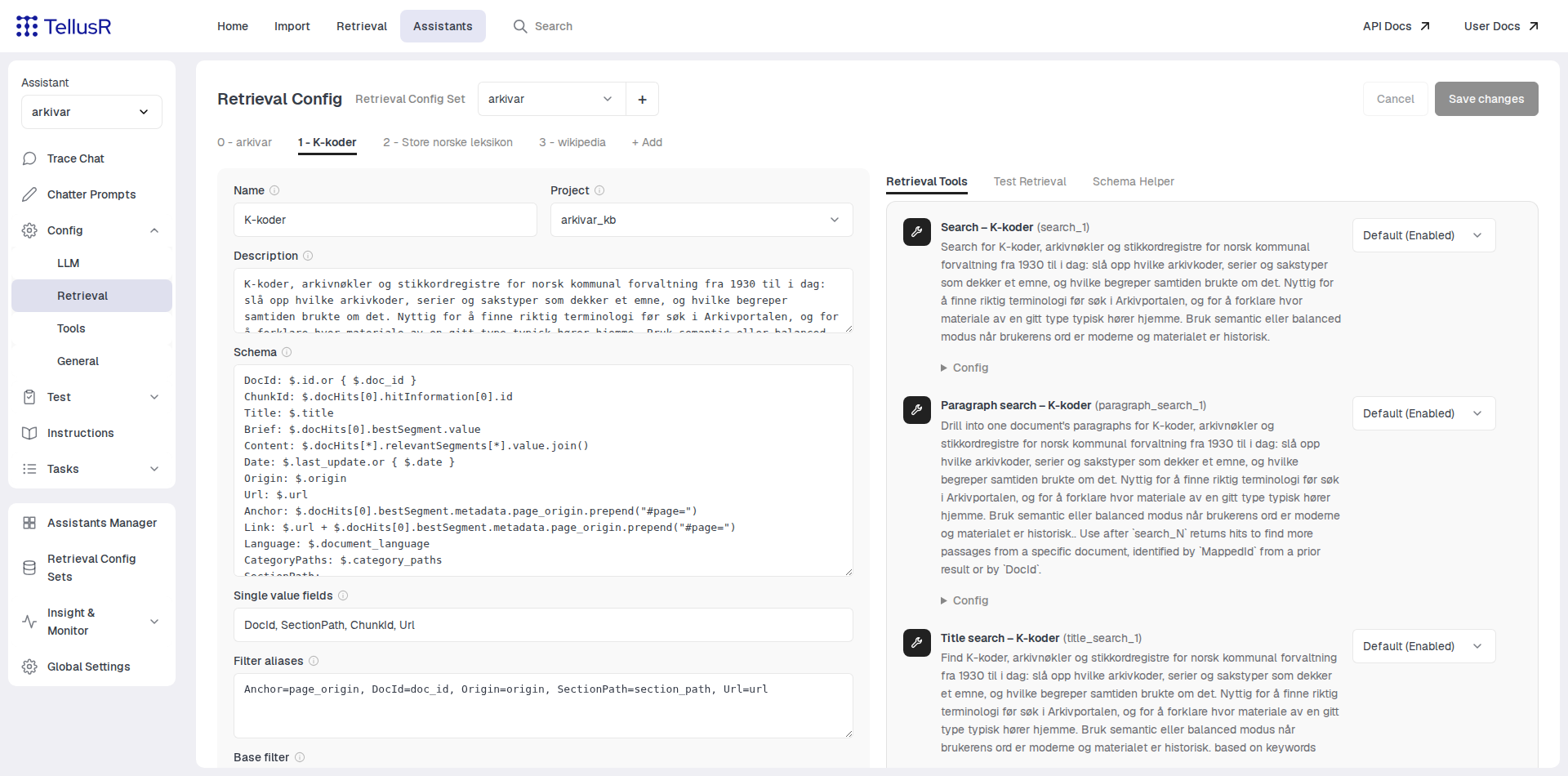
Task: Select the 1 - K-koder tab
Action: pyautogui.click(x=327, y=142)
